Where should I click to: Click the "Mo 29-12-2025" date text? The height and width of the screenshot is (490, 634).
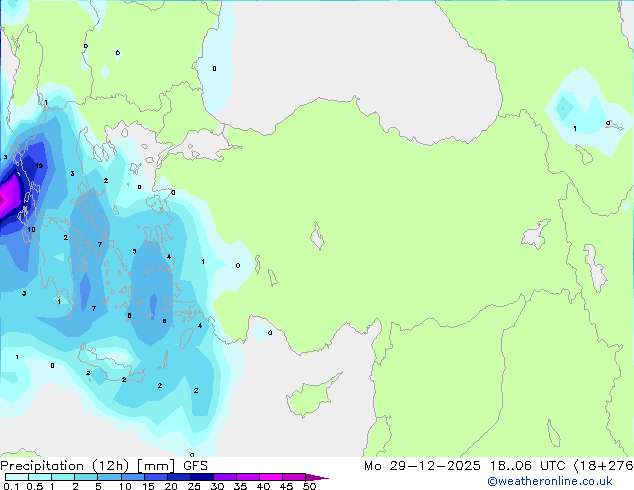pyautogui.click(x=422, y=466)
